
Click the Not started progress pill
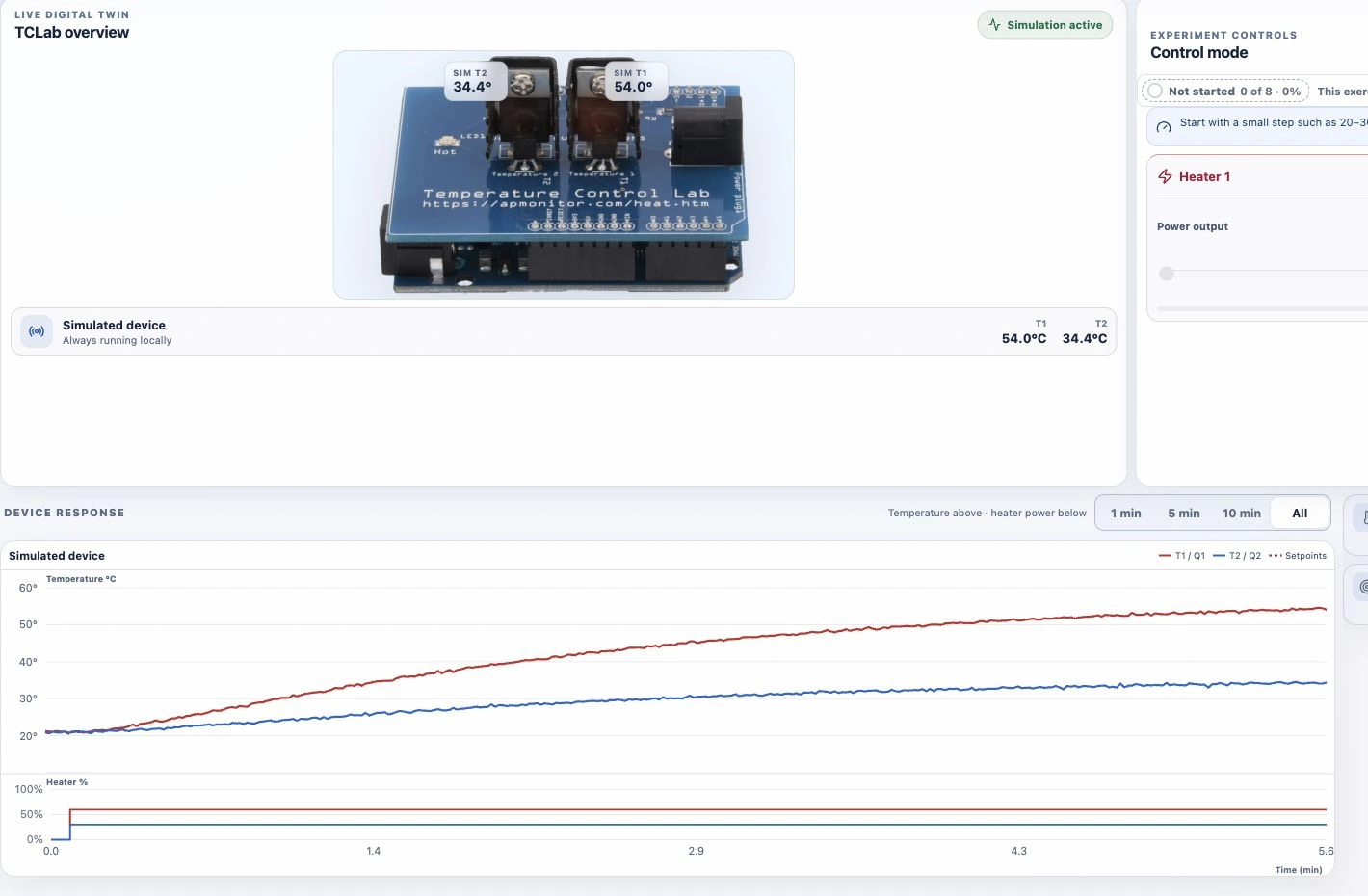1224,92
